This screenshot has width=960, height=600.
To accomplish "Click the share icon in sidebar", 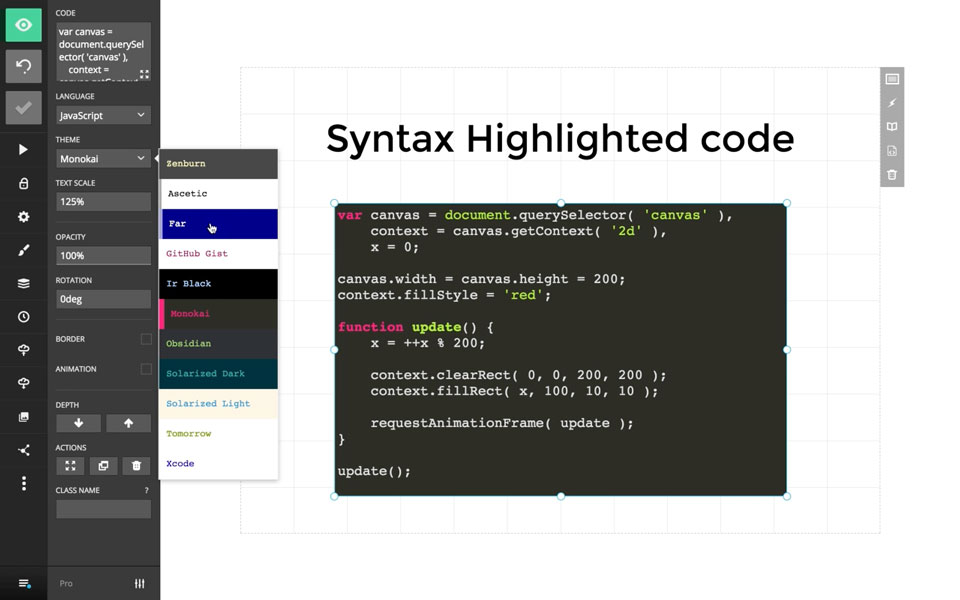I will tap(23, 450).
